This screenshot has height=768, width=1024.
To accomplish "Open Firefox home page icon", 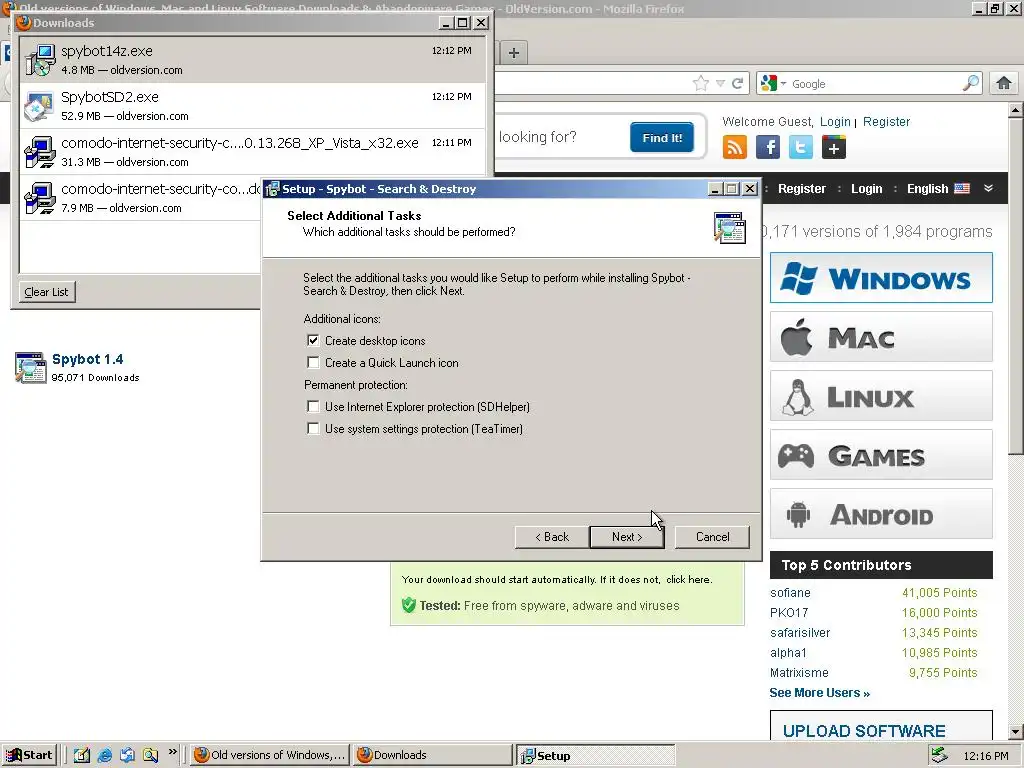I will pos(1004,83).
